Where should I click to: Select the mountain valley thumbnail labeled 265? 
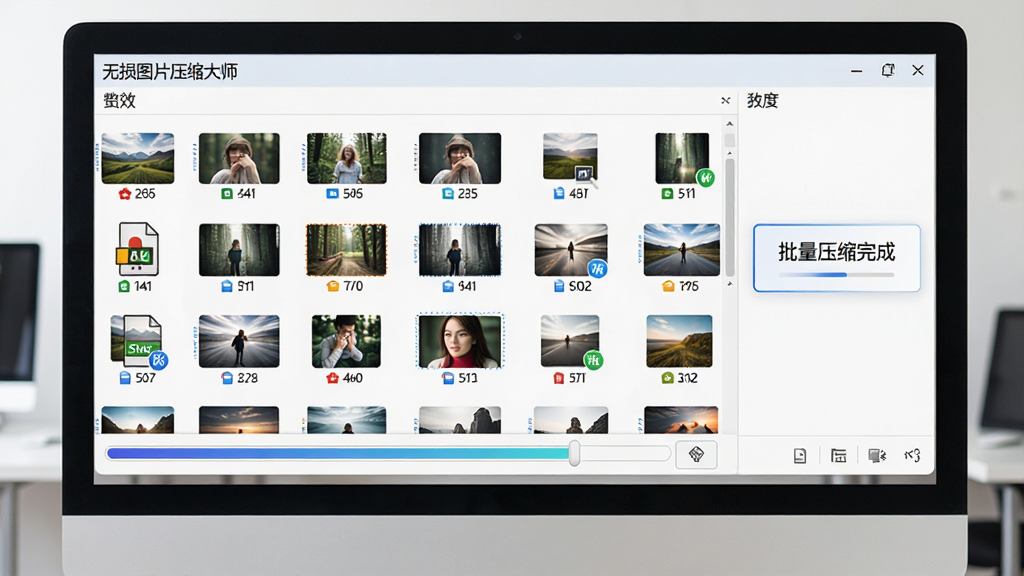138,159
